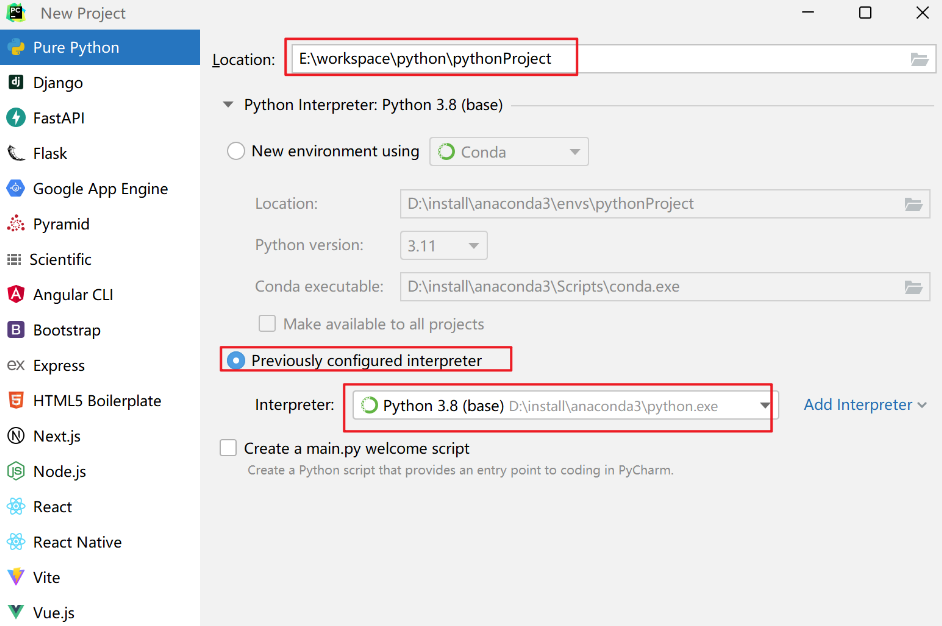Click the FastAPI lightning icon
The image size is (942, 626).
pos(16,118)
